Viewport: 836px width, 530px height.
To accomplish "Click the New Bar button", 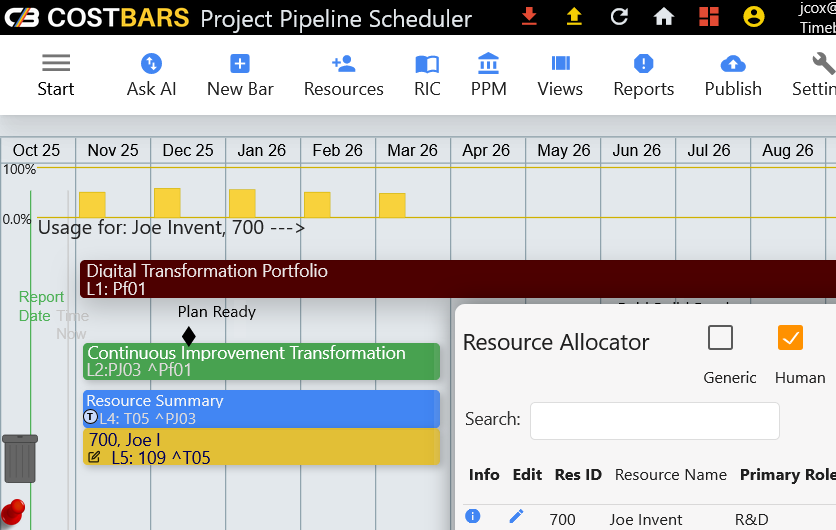I will coord(240,75).
